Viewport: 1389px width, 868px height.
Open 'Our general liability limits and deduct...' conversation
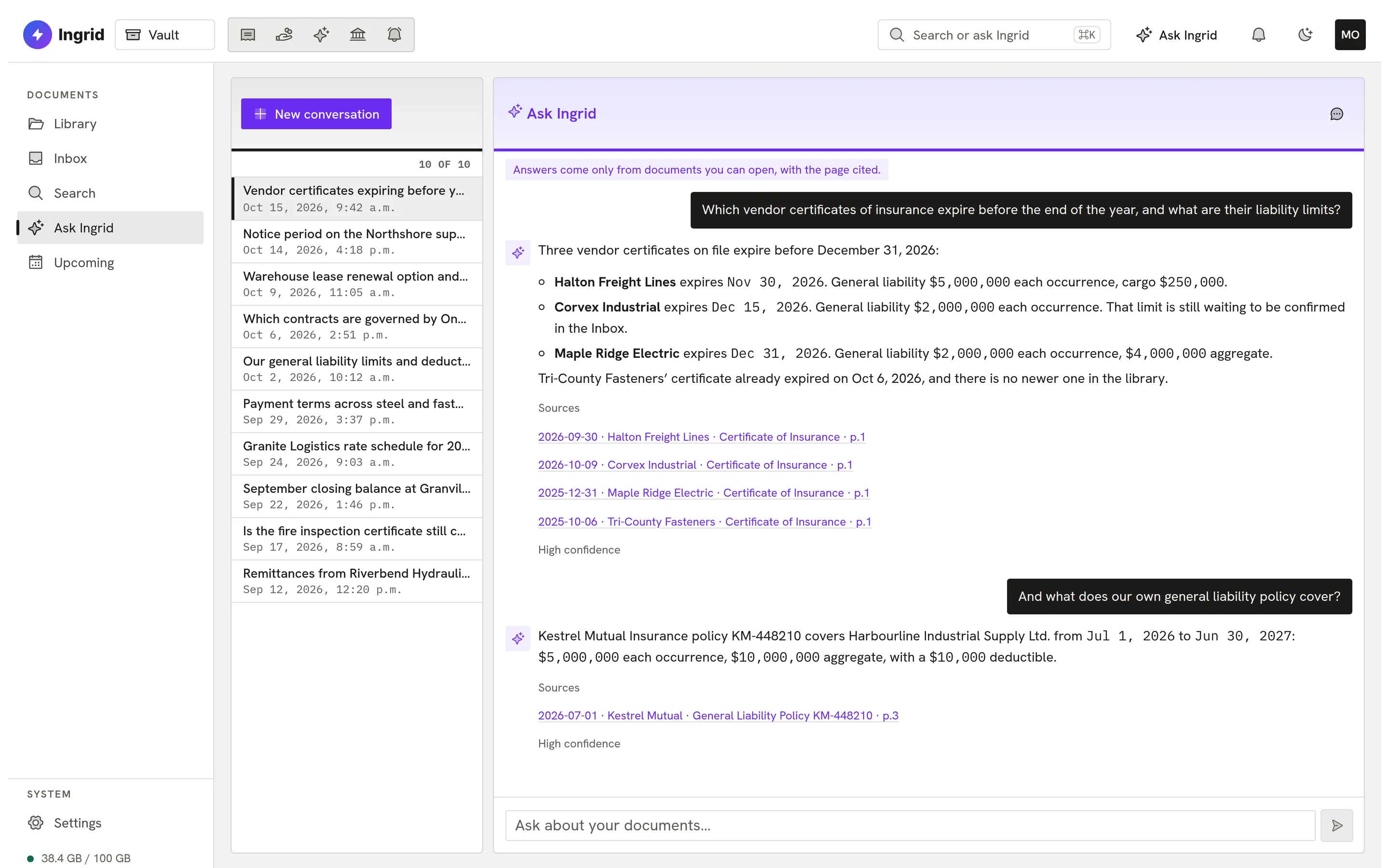(357, 369)
